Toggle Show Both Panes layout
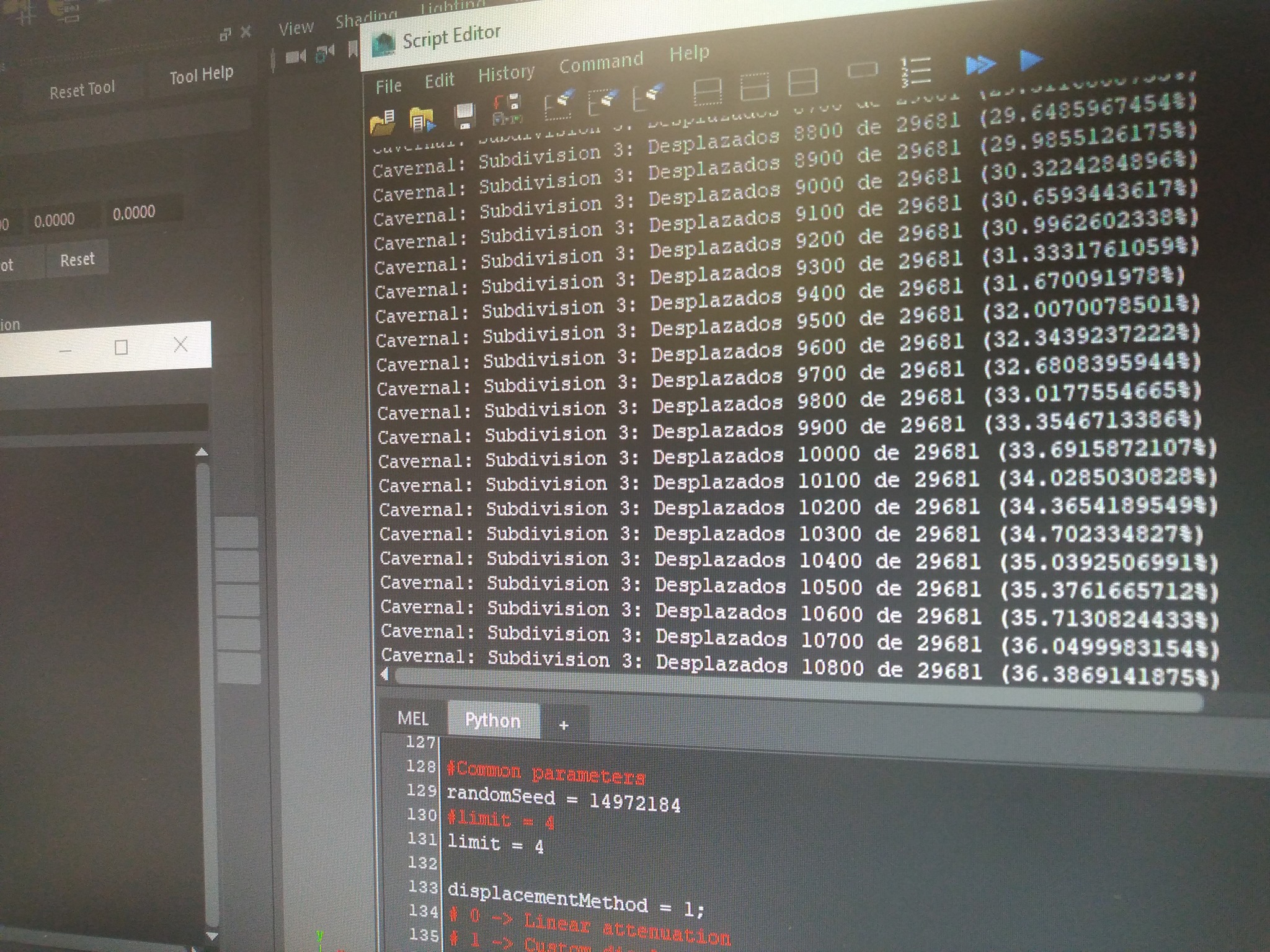The image size is (1270, 952). pyautogui.click(x=802, y=82)
